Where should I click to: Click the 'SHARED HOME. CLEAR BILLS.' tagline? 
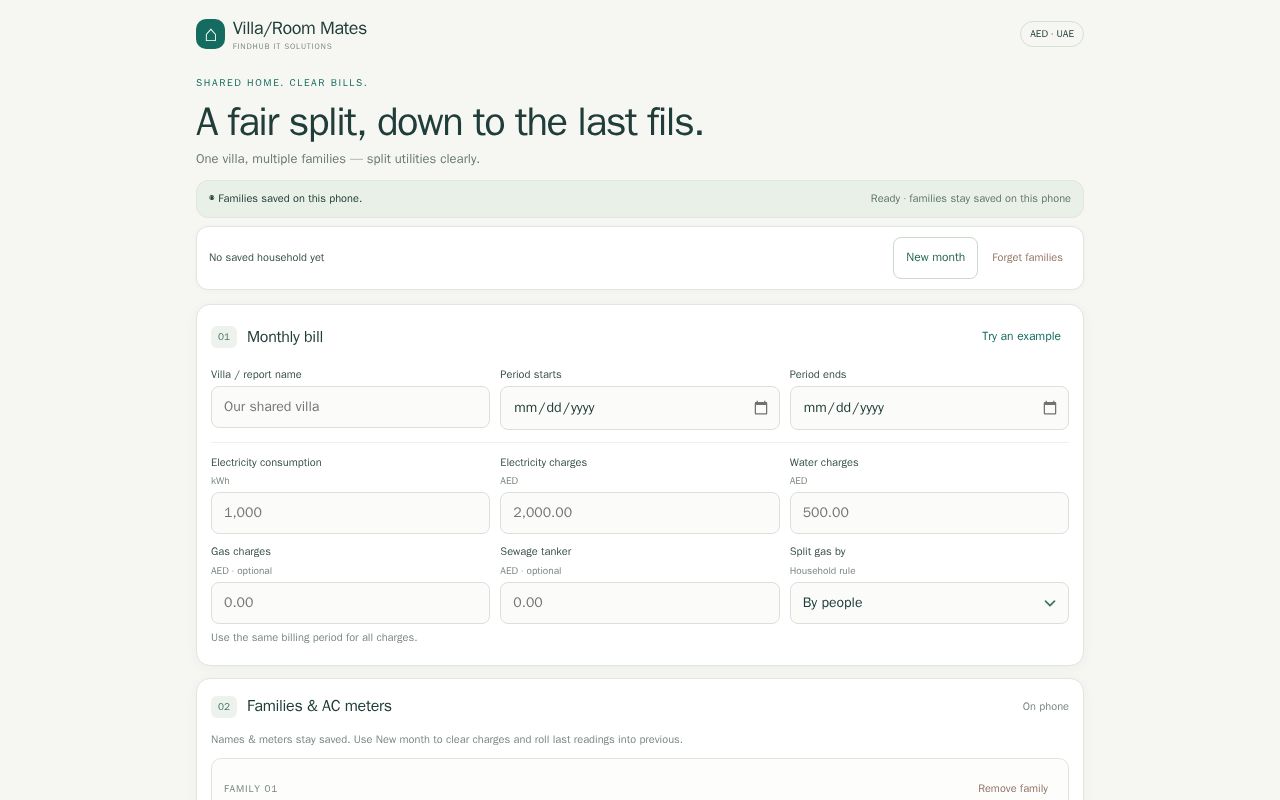tap(282, 83)
